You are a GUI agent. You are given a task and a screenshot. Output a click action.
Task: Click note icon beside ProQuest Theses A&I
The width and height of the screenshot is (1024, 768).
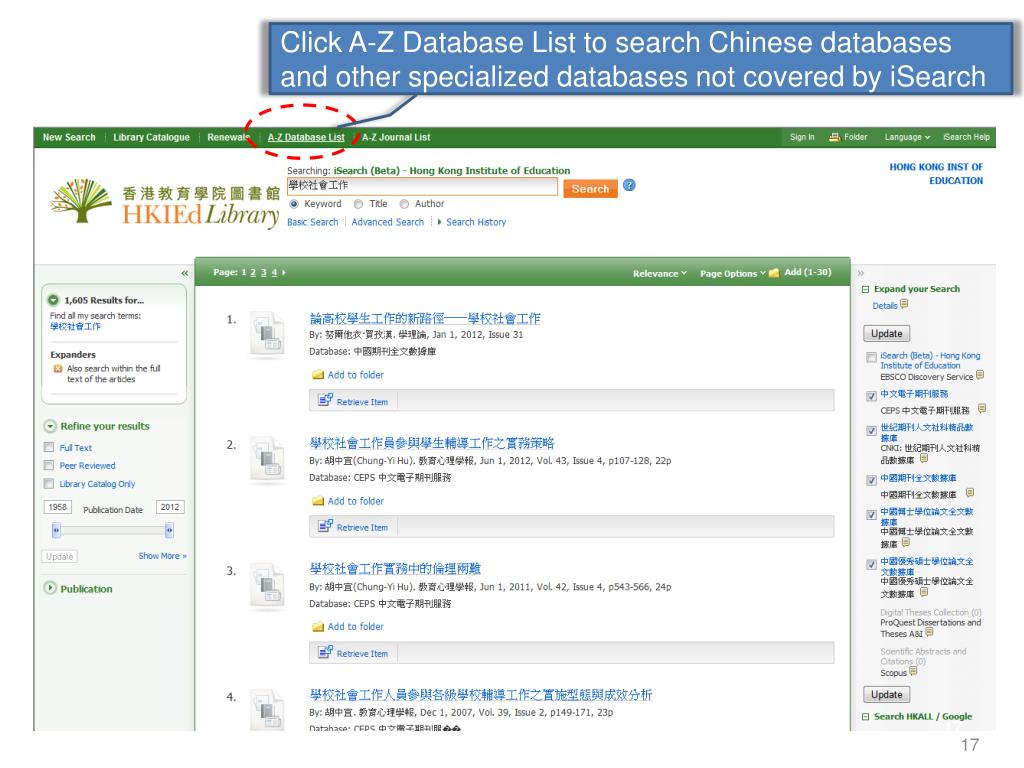[x=929, y=632]
